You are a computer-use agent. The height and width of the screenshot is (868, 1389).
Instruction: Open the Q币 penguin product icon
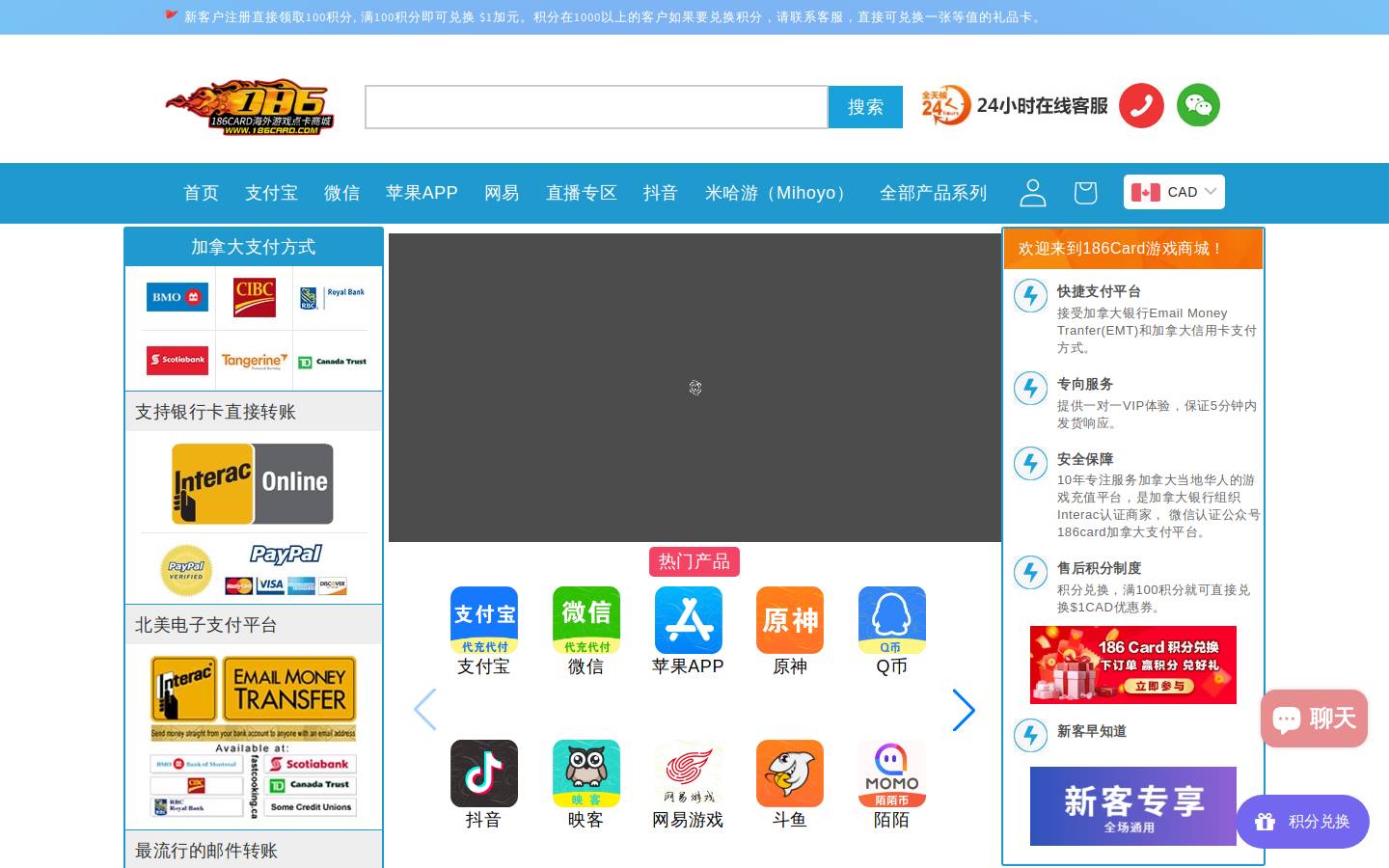click(892, 620)
